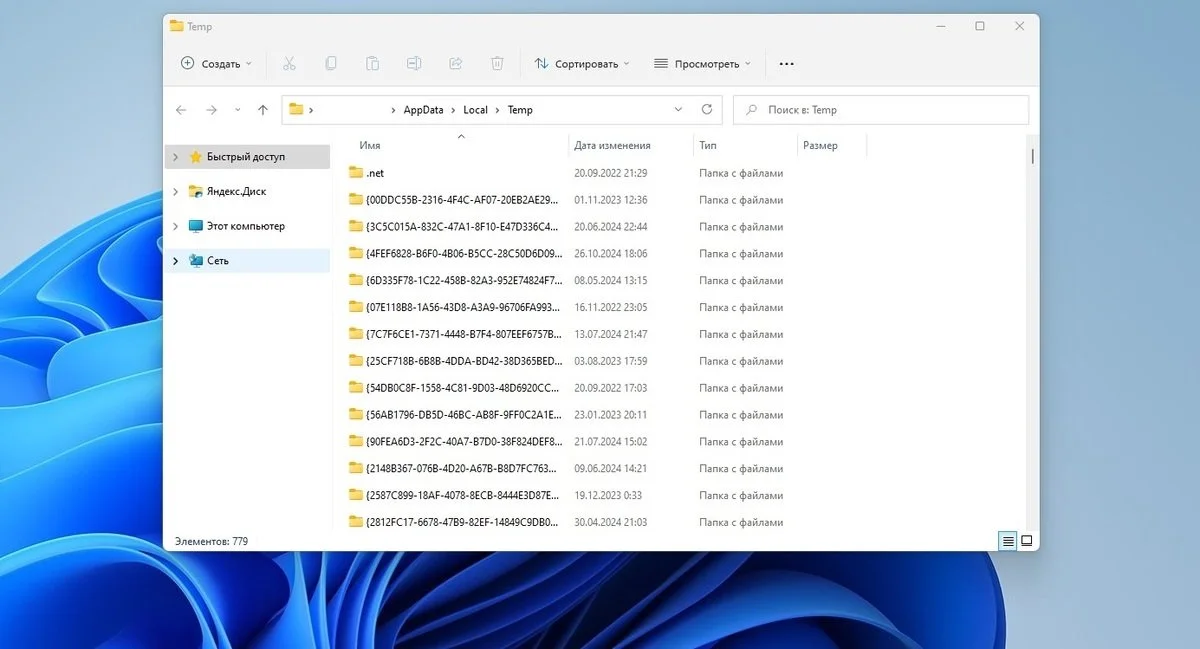The image size is (1200, 649).
Task: Click the Поиск в: Temp search field
Action: [881, 110]
